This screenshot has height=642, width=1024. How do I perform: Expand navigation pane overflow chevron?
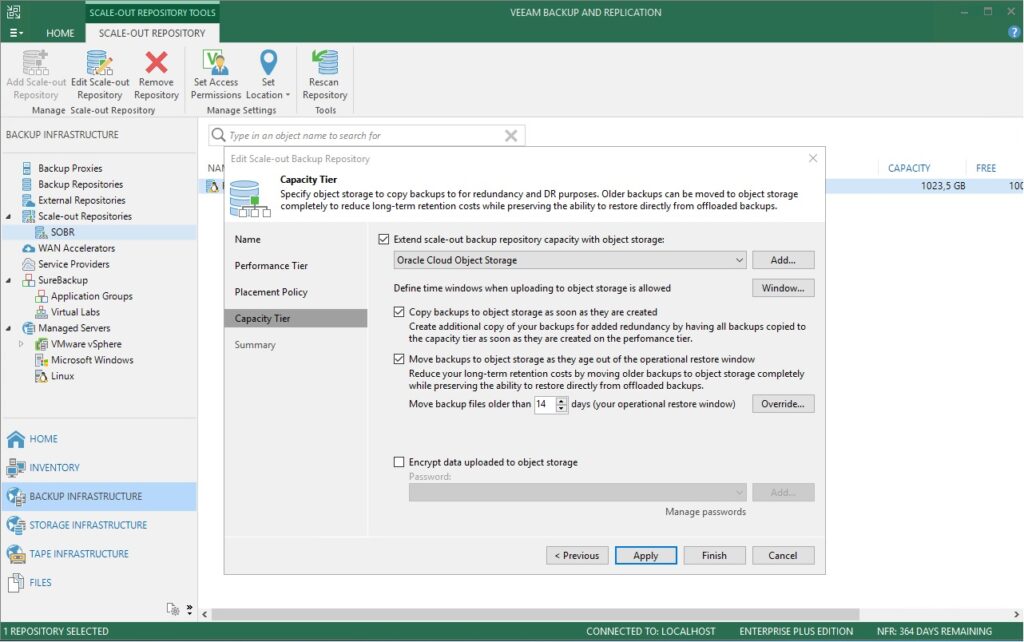click(x=189, y=609)
